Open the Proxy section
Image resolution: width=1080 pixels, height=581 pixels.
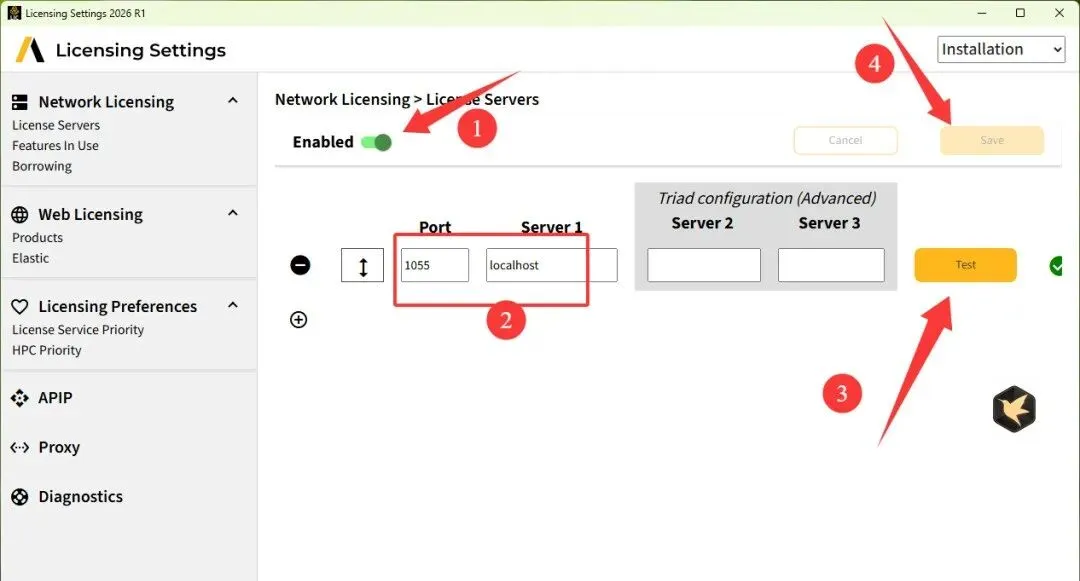[x=59, y=447]
